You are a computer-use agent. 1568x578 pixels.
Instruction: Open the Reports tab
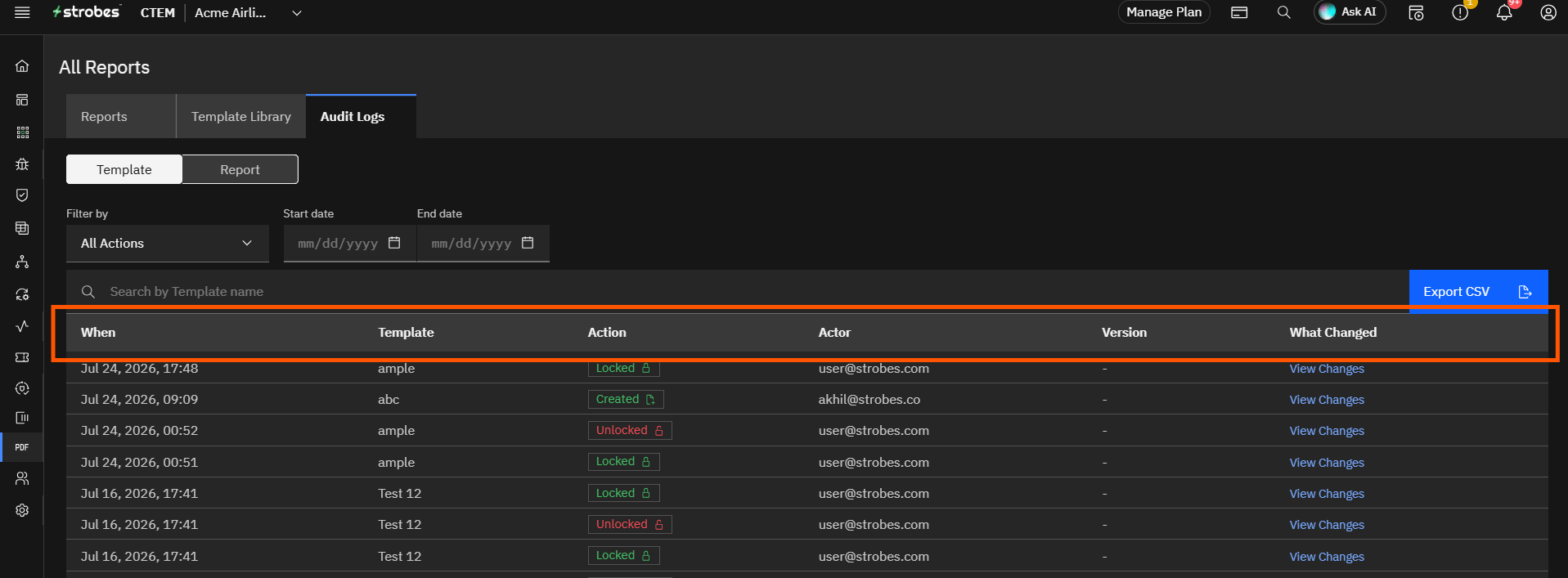pyautogui.click(x=121, y=116)
